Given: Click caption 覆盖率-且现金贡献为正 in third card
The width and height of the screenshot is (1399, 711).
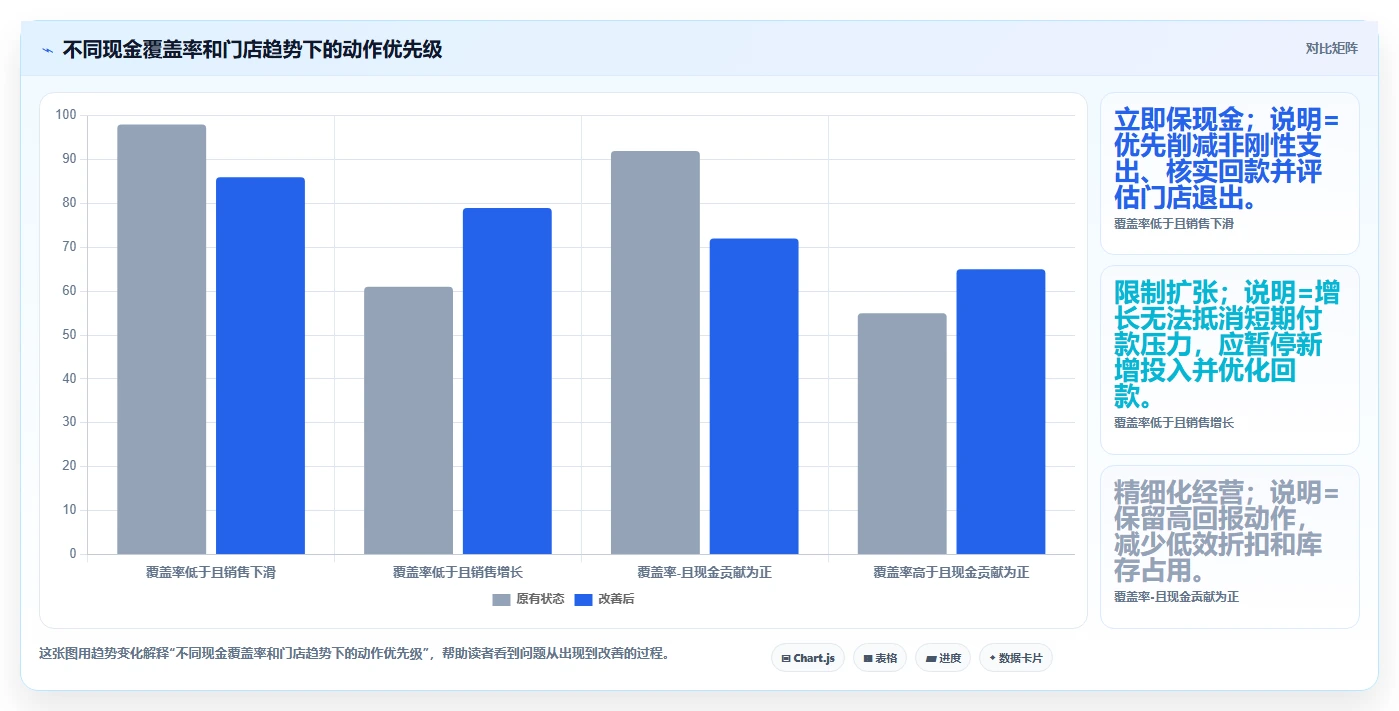Looking at the screenshot, I should click(1177, 597).
